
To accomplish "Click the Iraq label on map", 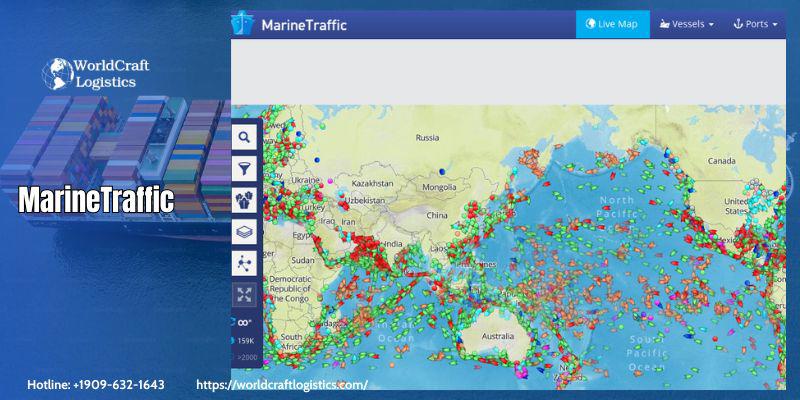I will pyautogui.click(x=327, y=221).
